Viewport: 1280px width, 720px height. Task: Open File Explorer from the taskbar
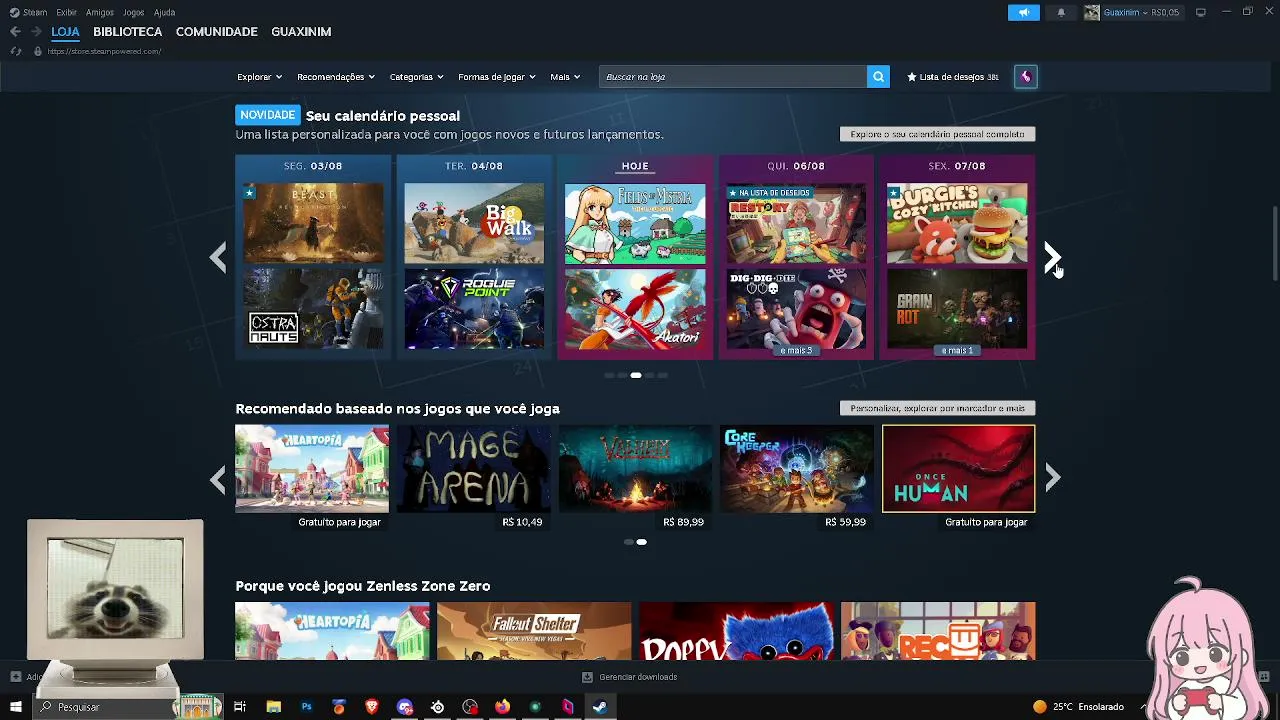[x=273, y=707]
